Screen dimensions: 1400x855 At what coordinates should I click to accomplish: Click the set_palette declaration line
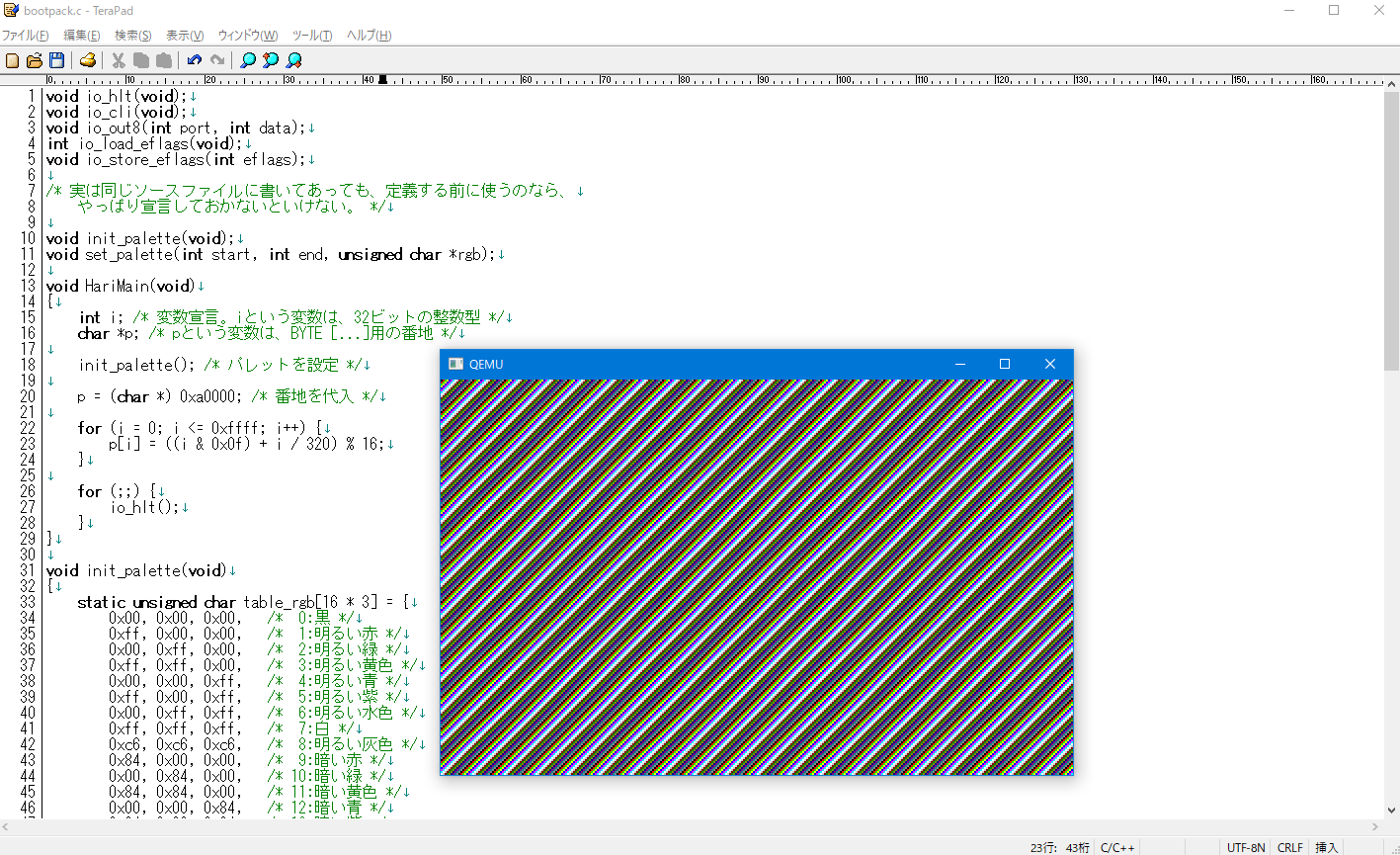[272, 254]
